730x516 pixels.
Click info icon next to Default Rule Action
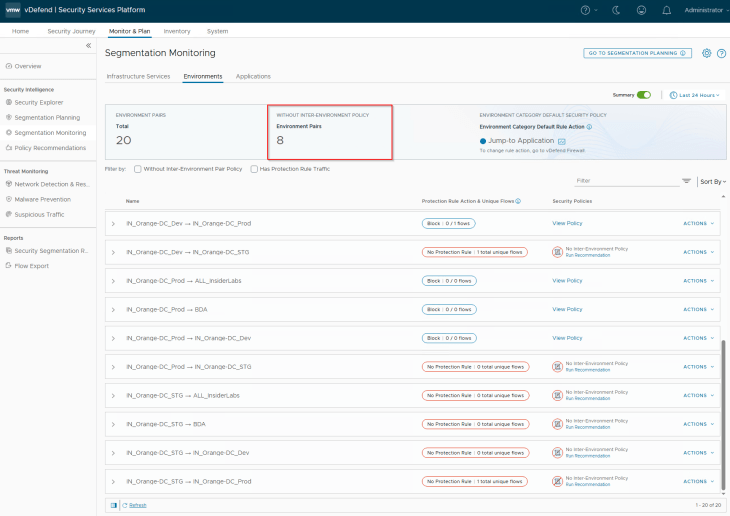point(590,127)
